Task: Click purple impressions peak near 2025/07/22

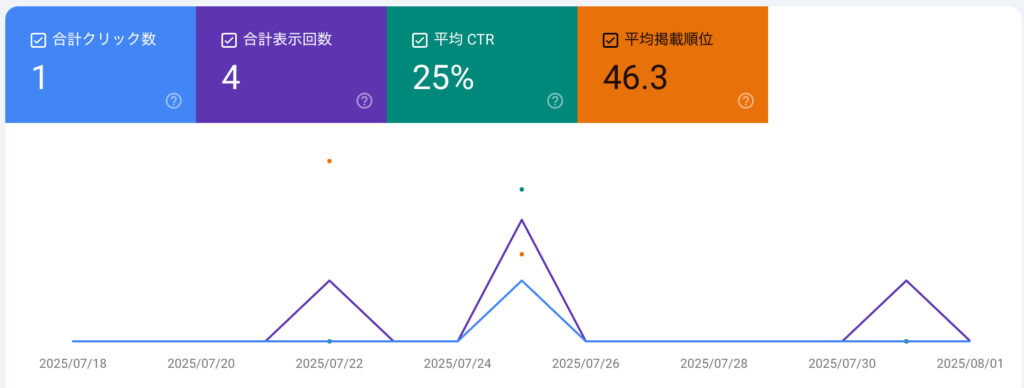Action: click(x=329, y=281)
